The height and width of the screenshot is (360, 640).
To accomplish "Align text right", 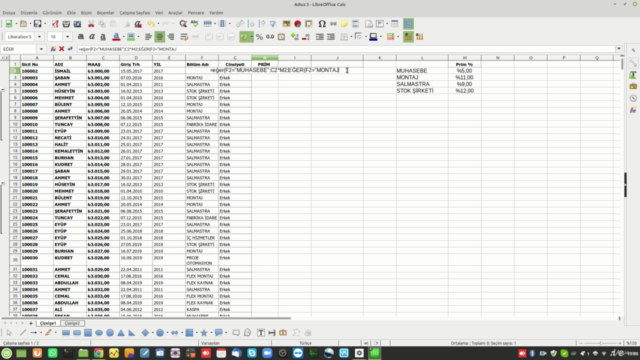I will click(171, 37).
